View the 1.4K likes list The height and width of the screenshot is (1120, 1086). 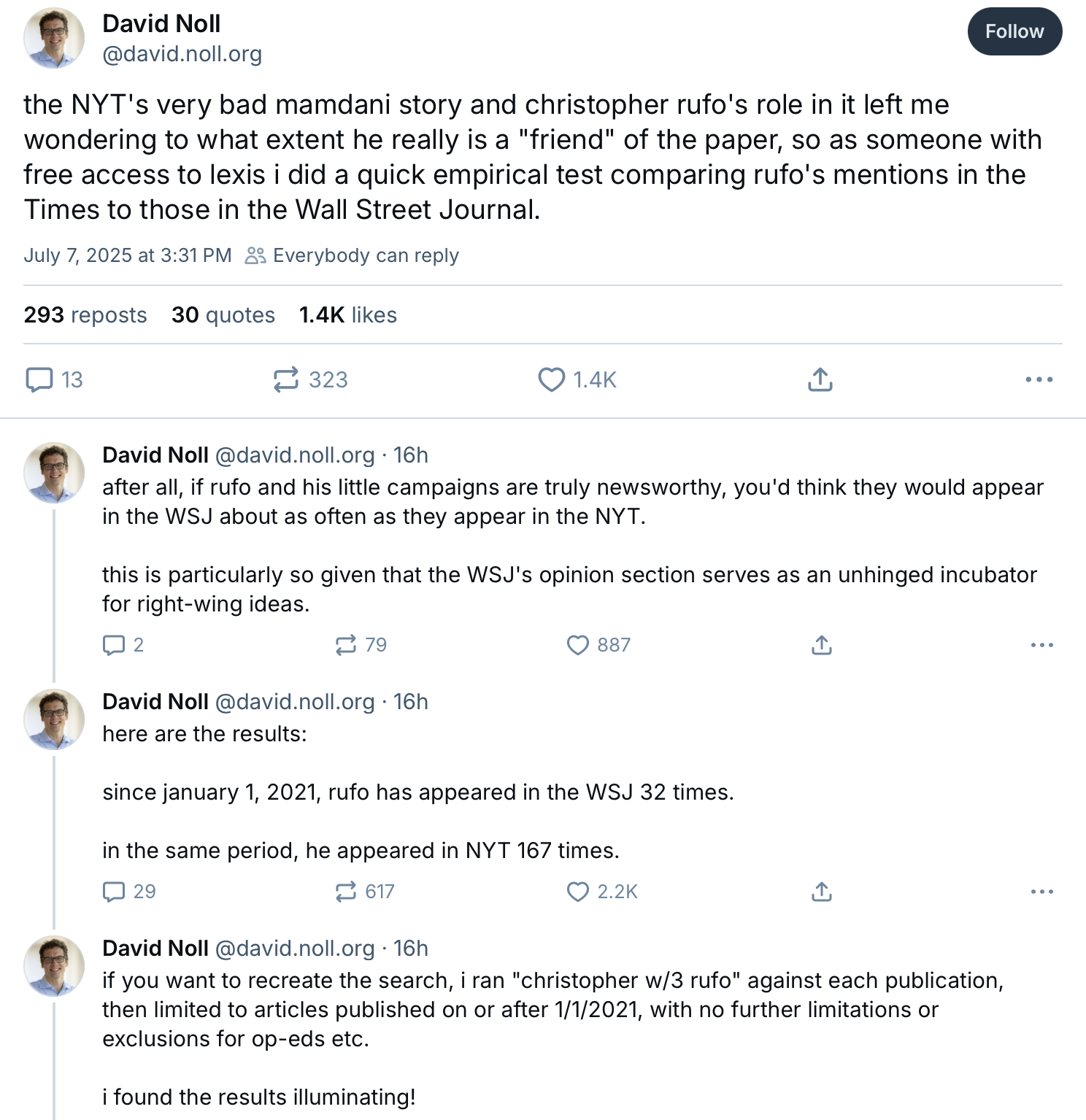point(348,314)
